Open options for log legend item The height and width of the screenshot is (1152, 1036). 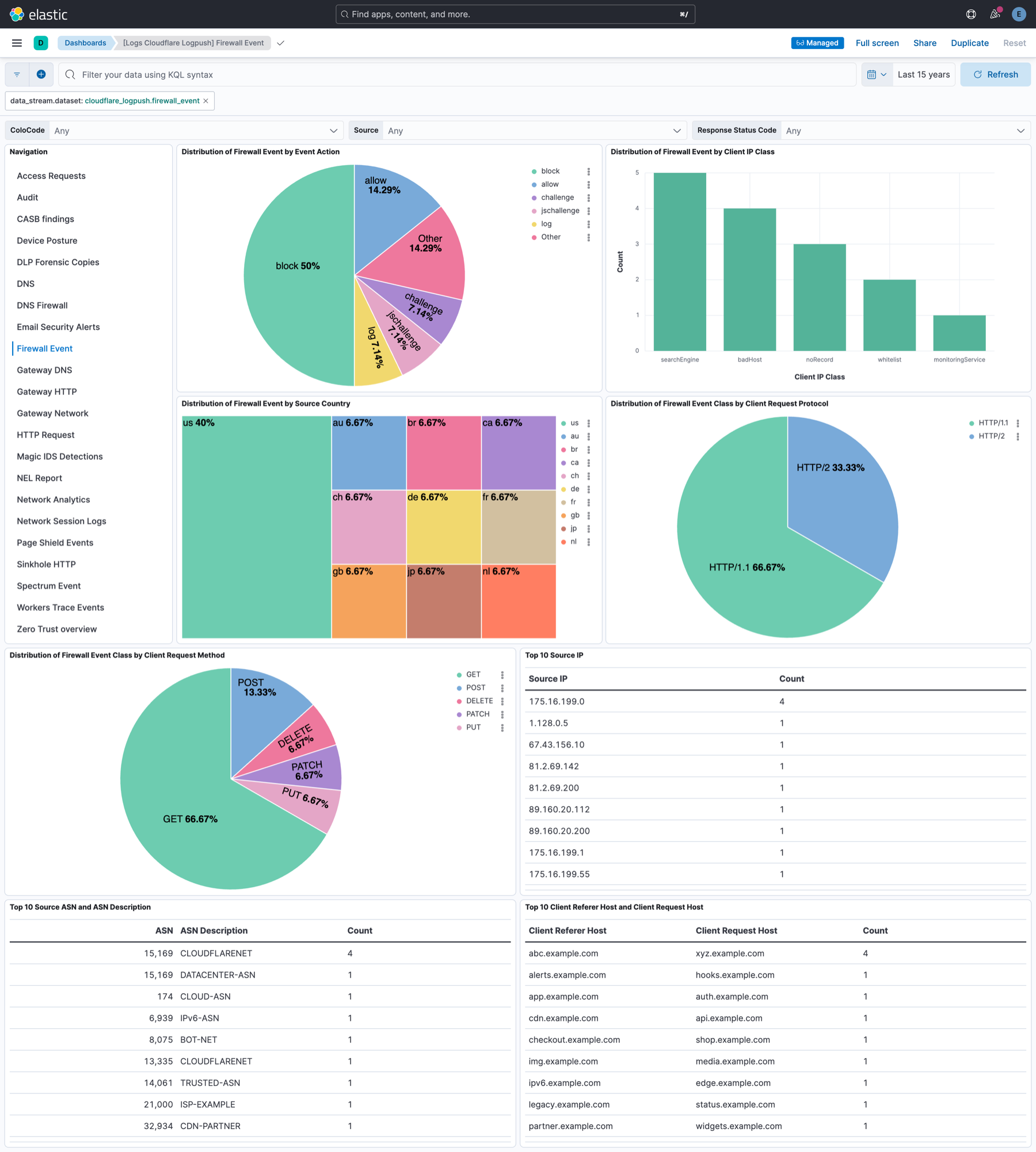588,225
